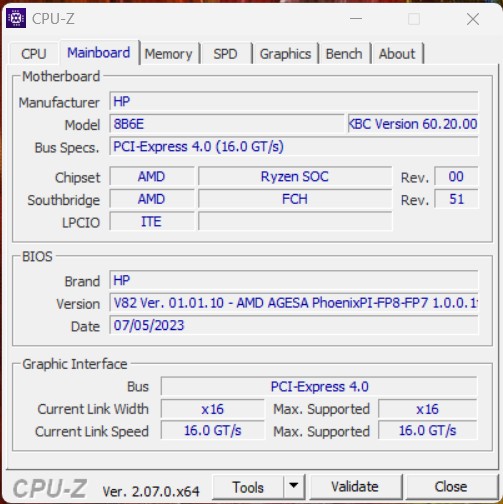Open the Graphics tab

tap(285, 54)
